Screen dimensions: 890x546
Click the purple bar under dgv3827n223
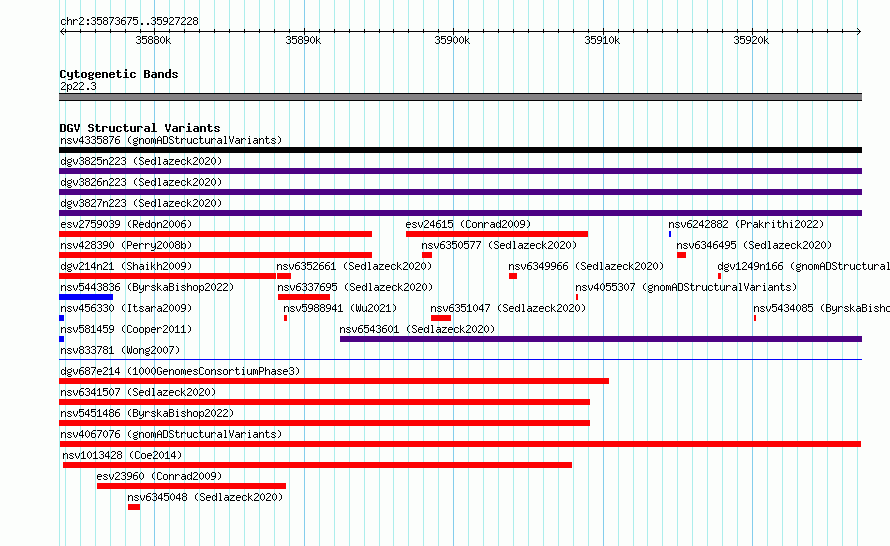coord(460,213)
